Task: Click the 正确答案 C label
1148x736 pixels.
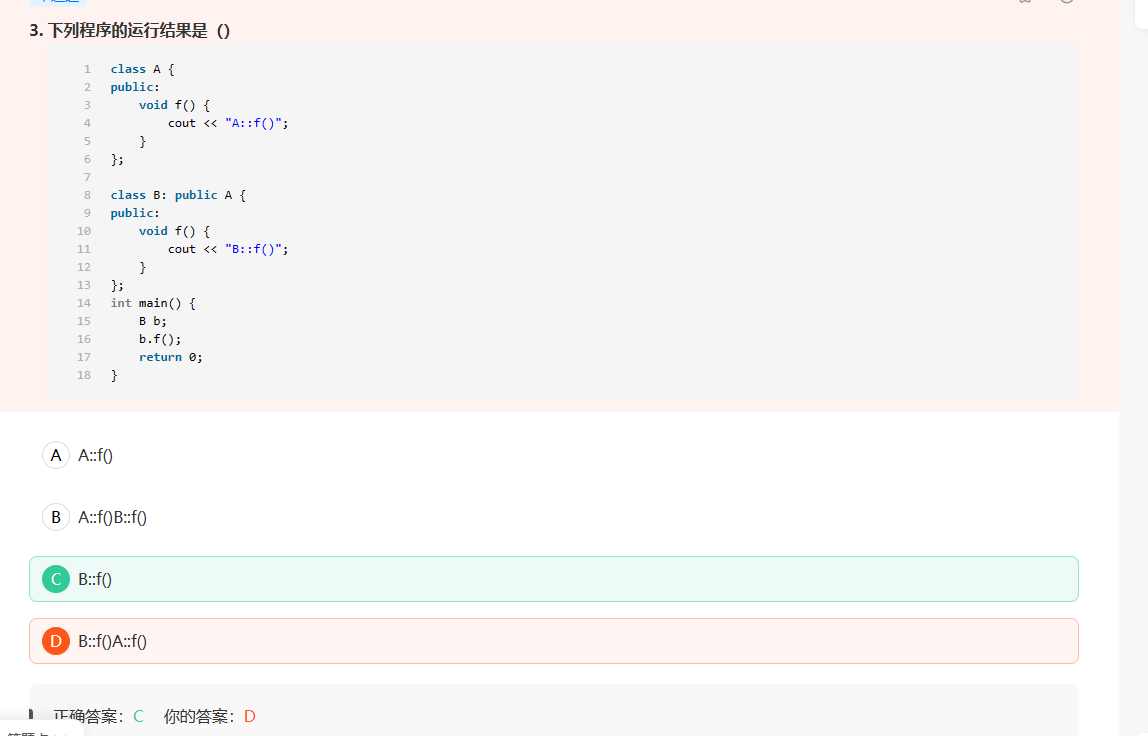Action: coord(98,716)
